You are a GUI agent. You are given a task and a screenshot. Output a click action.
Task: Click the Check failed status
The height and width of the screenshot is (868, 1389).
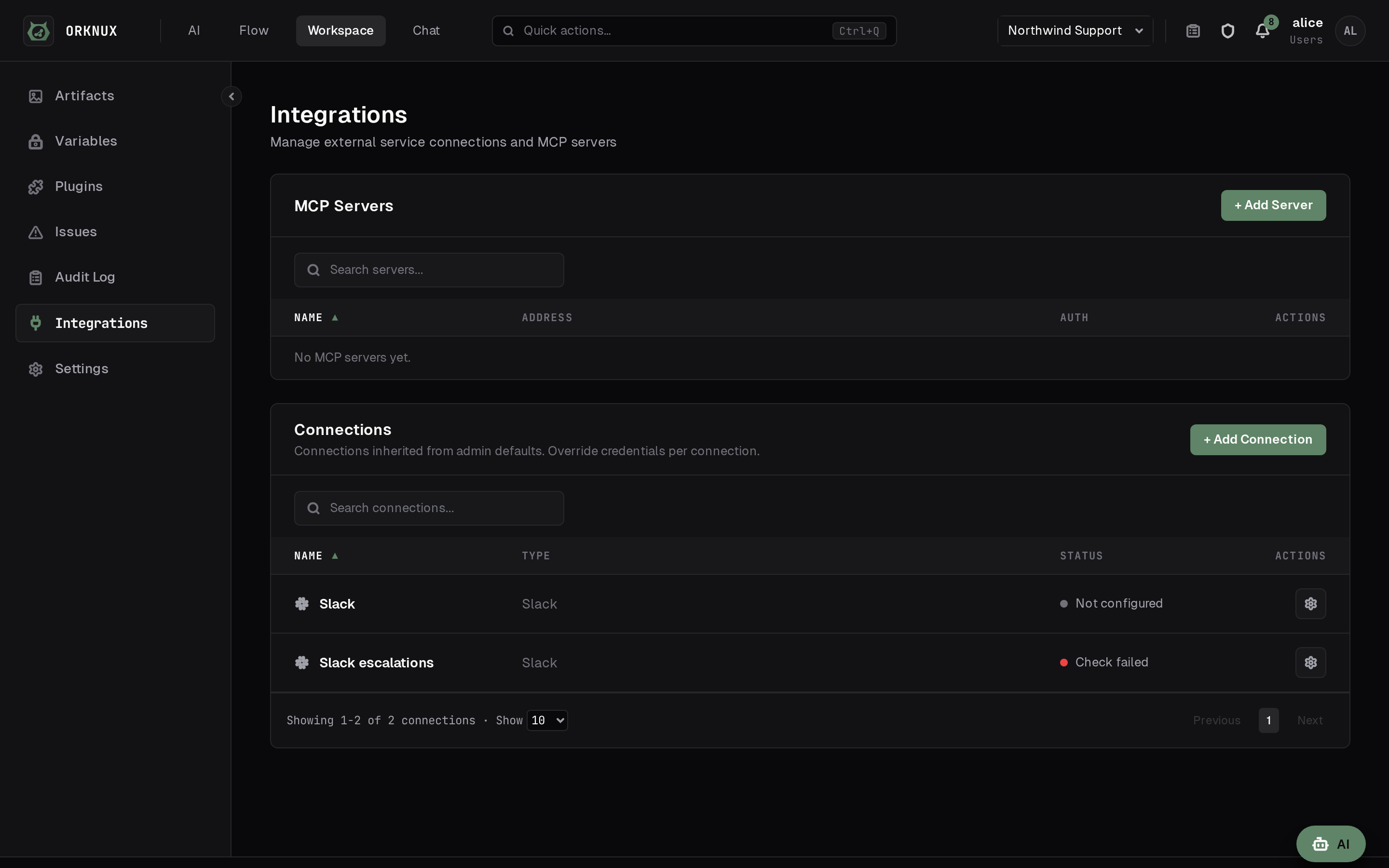click(1104, 663)
